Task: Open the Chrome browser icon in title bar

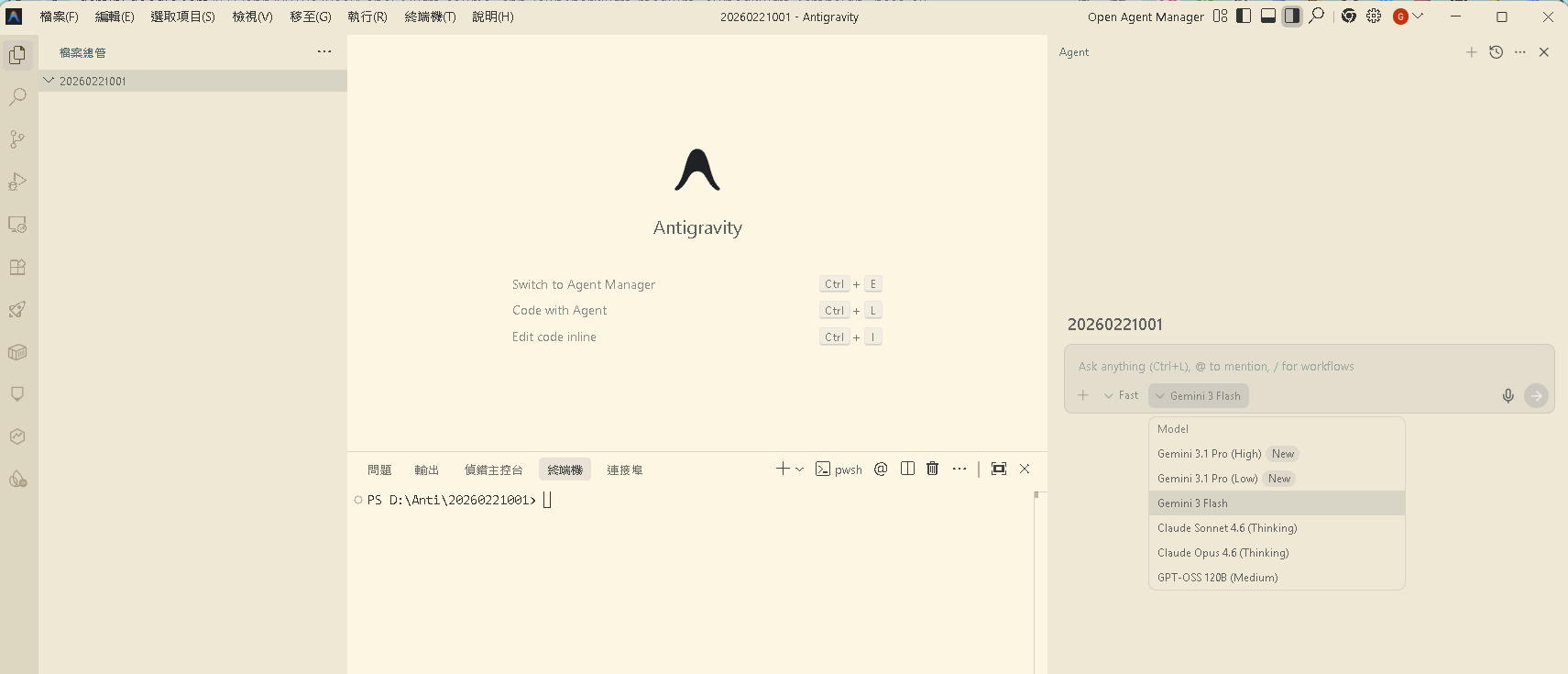Action: point(1349,16)
